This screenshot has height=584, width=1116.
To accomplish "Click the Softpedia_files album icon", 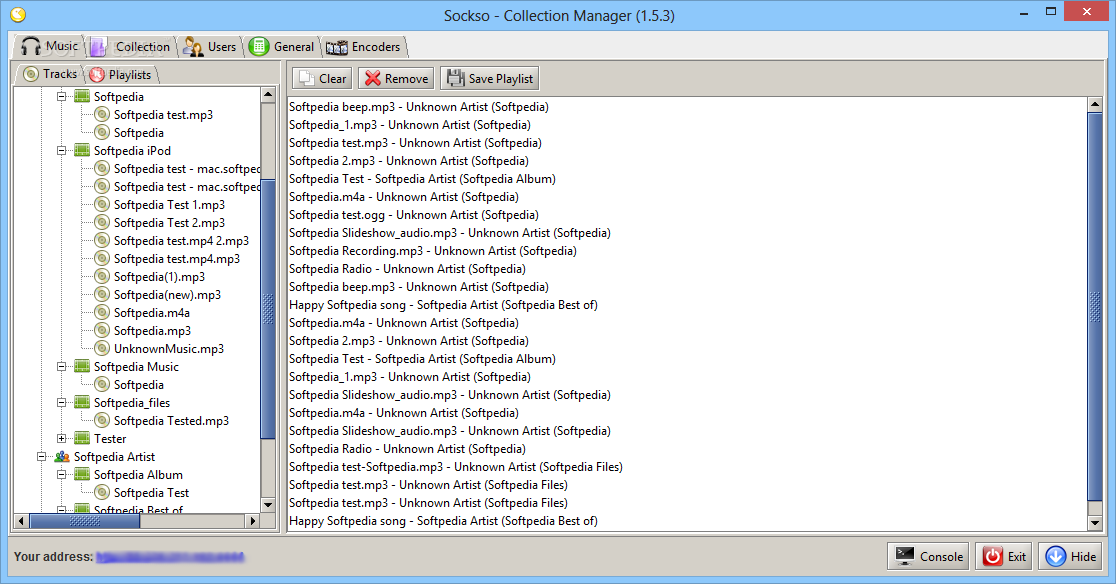I will [x=83, y=403].
